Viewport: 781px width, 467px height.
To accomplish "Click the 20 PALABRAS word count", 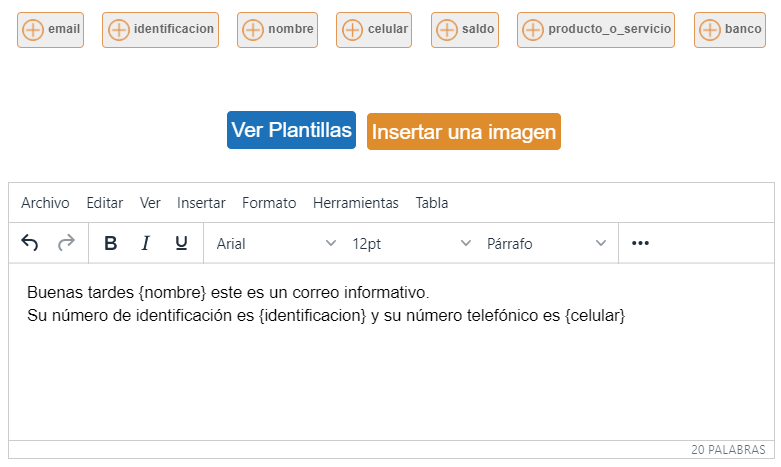I will tap(728, 450).
